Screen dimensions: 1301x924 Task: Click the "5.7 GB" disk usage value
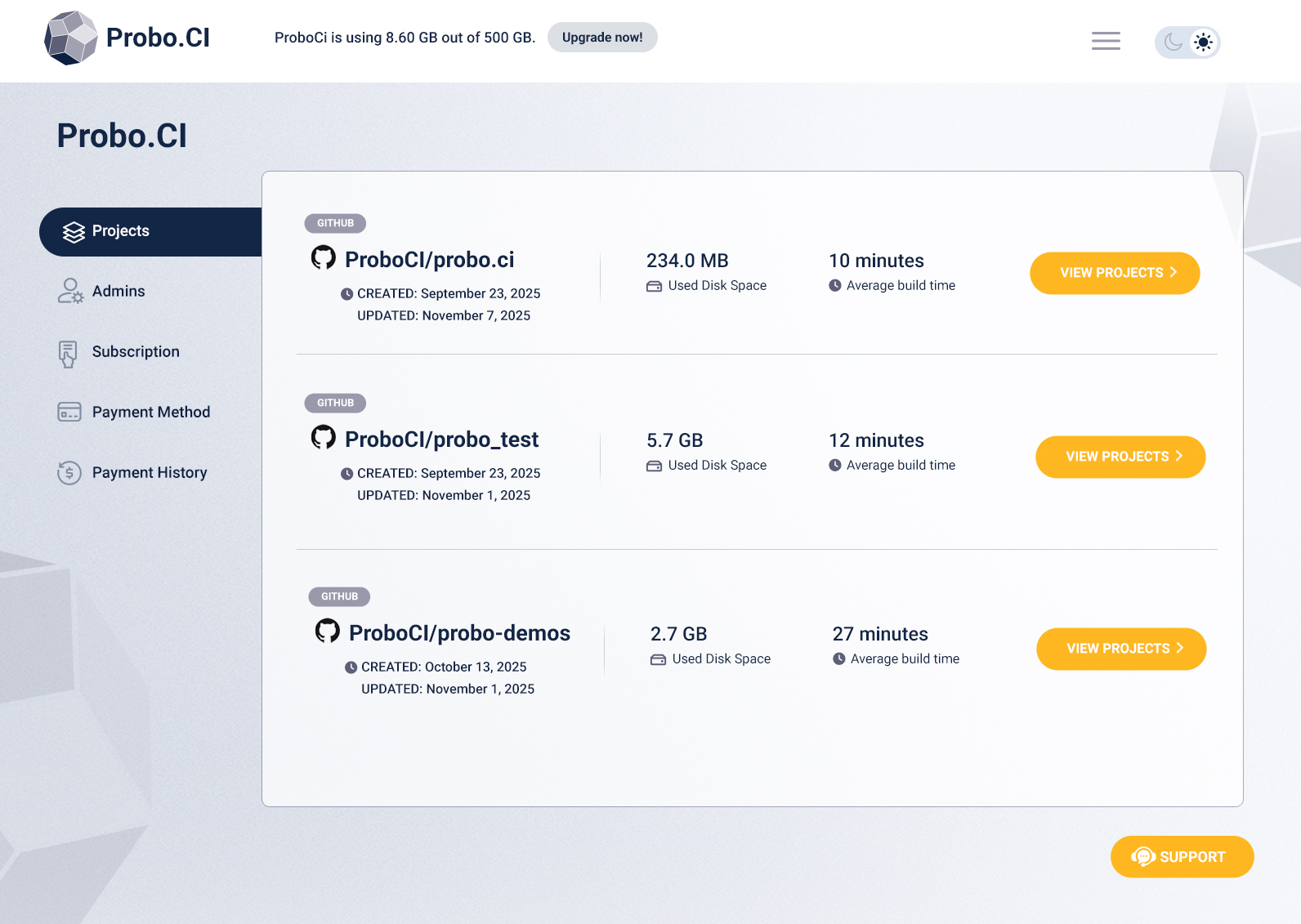675,440
